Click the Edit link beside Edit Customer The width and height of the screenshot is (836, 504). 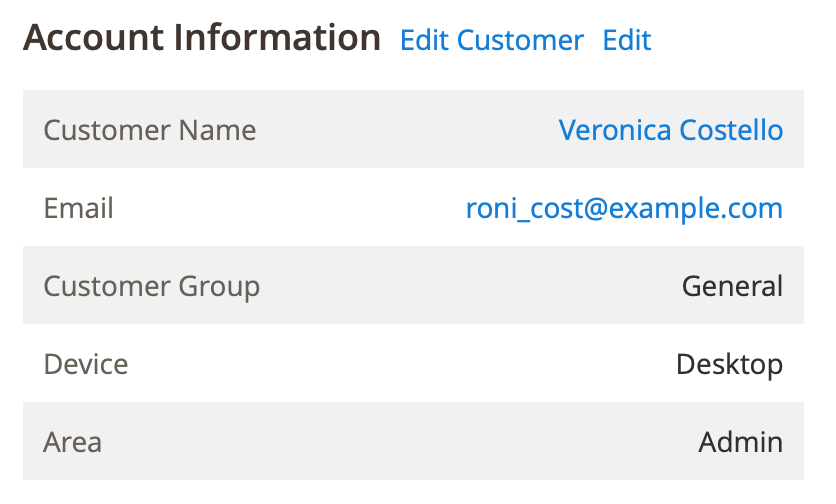coord(626,40)
